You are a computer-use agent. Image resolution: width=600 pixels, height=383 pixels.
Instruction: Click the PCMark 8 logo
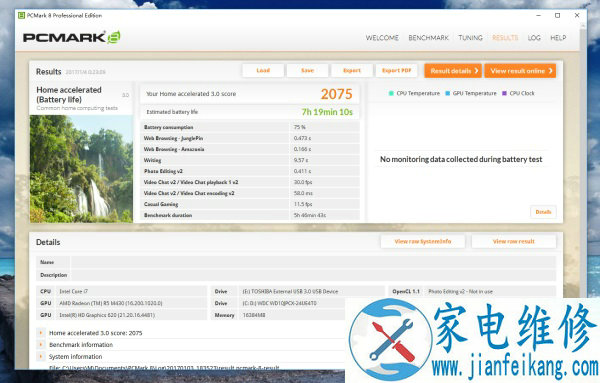72,37
